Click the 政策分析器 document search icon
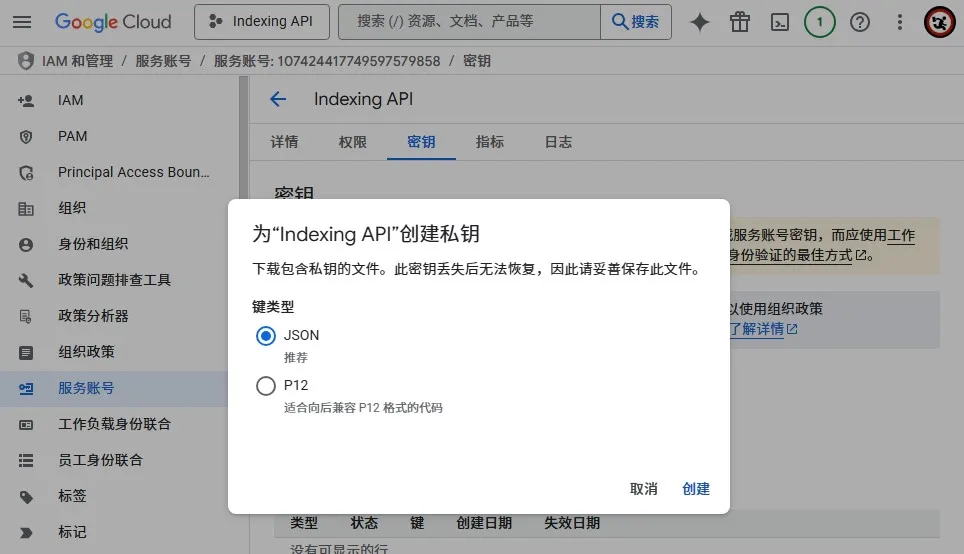 click(26, 317)
